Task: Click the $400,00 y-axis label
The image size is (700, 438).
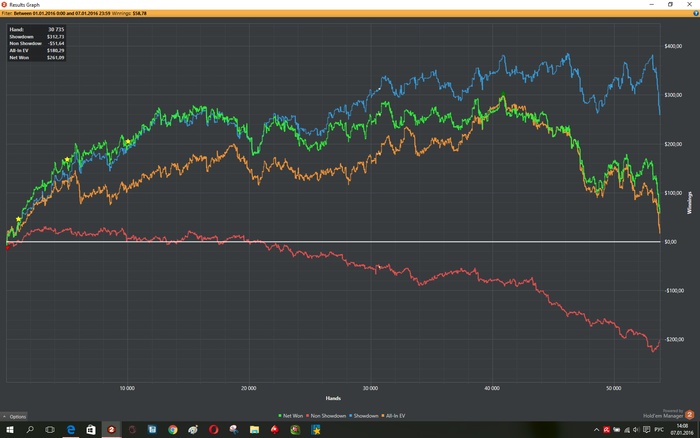Action: pos(673,46)
